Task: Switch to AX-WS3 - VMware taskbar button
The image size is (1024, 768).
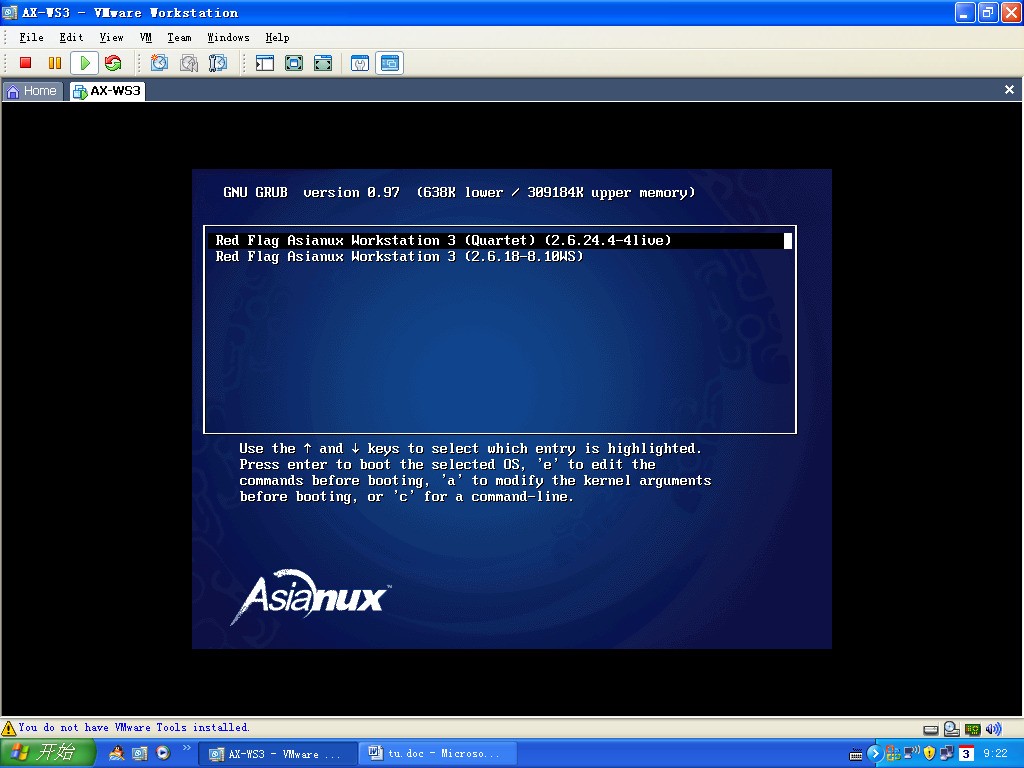Action: click(277, 754)
